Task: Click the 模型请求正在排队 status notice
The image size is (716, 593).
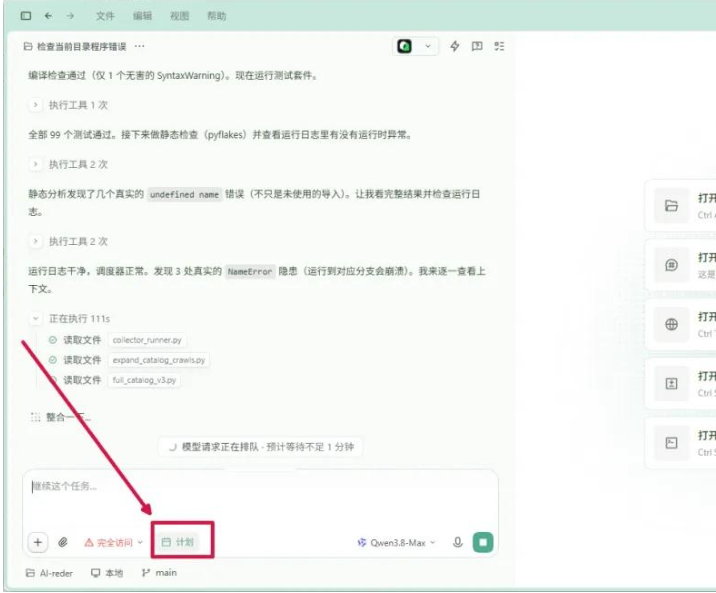Action: [x=260, y=446]
